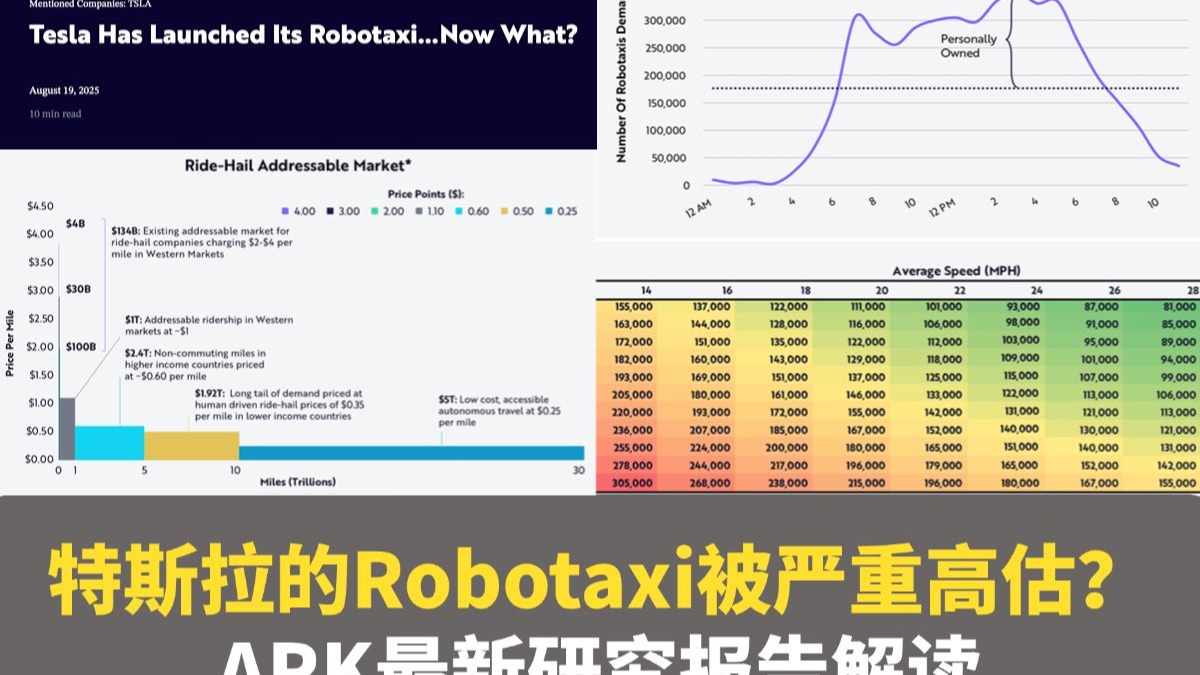Select the '10 min read' text
This screenshot has width=1200, height=675.
pos(55,114)
